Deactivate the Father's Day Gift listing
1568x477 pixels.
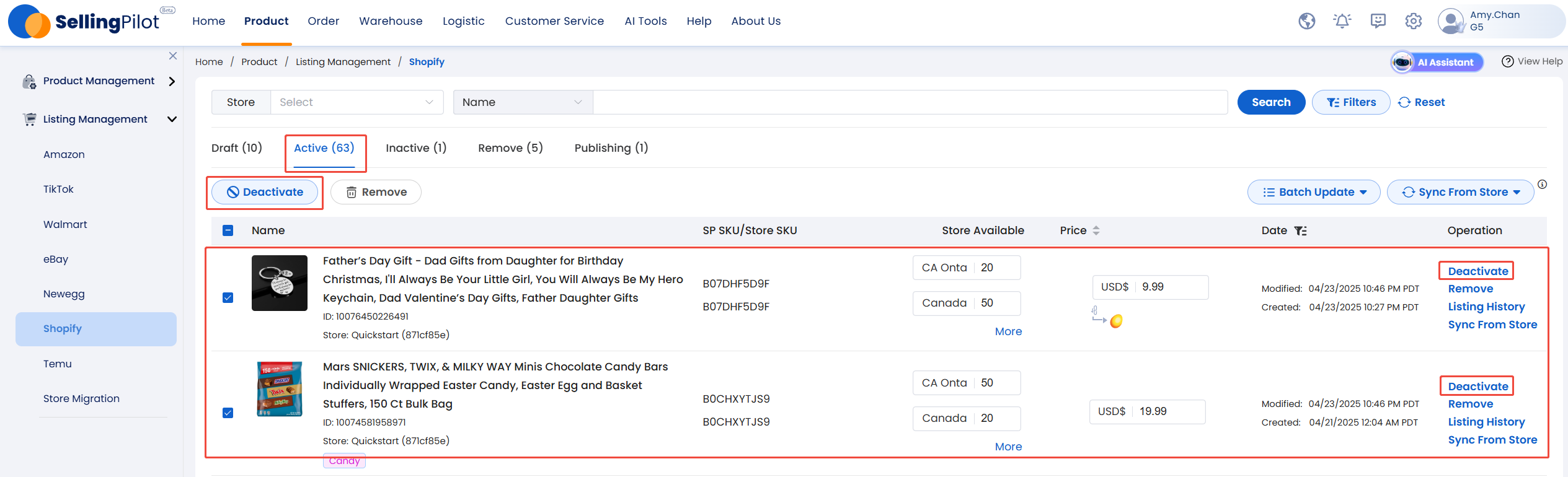tap(1478, 271)
